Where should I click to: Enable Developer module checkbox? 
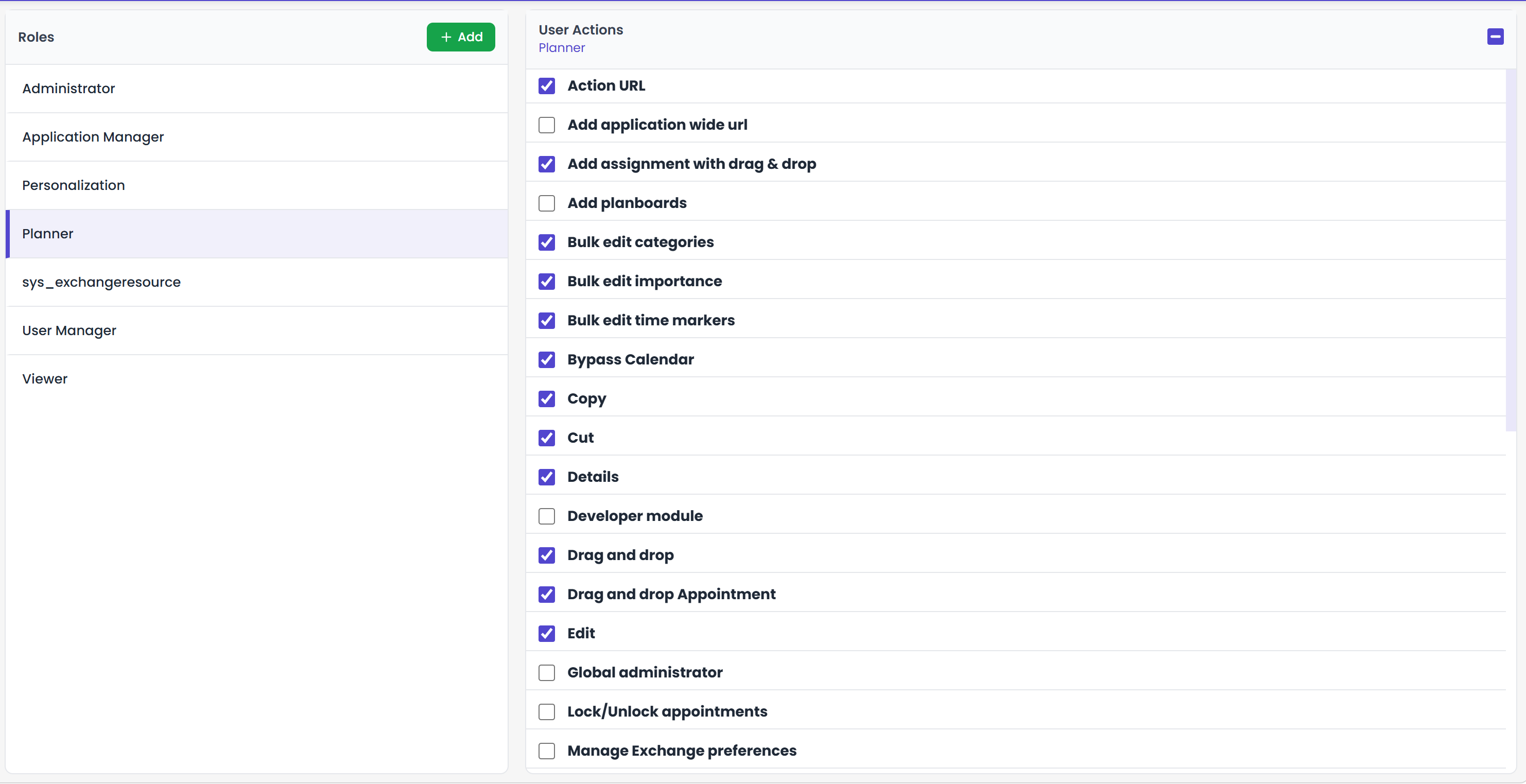click(x=547, y=516)
